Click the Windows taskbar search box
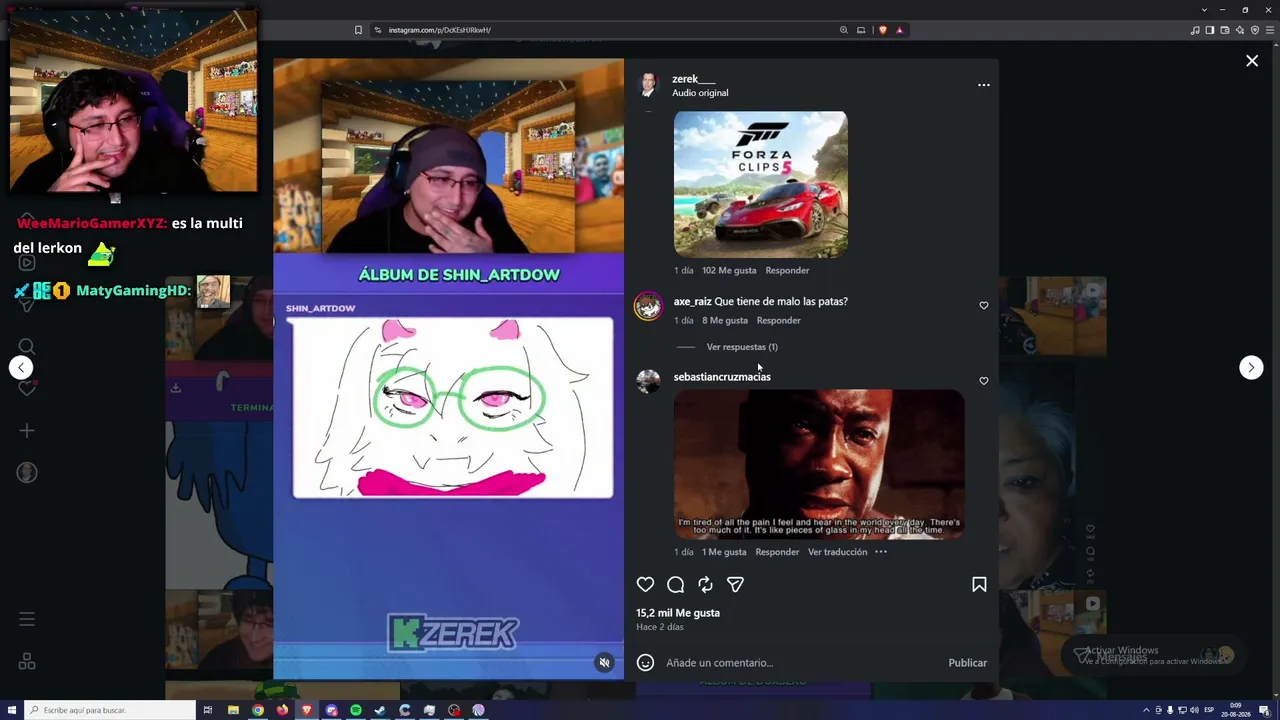The width and height of the screenshot is (1280, 720). (x=108, y=710)
